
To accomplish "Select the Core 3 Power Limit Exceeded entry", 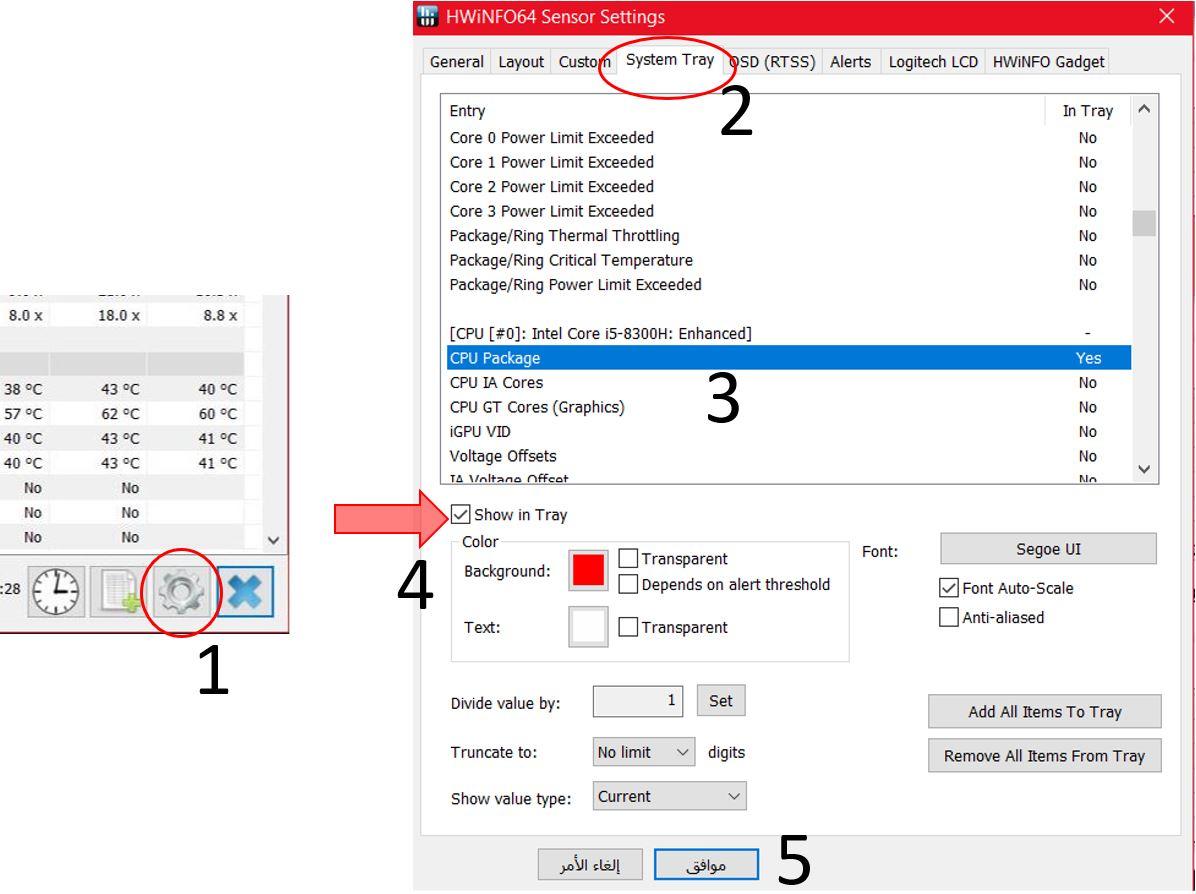I will [x=789, y=211].
